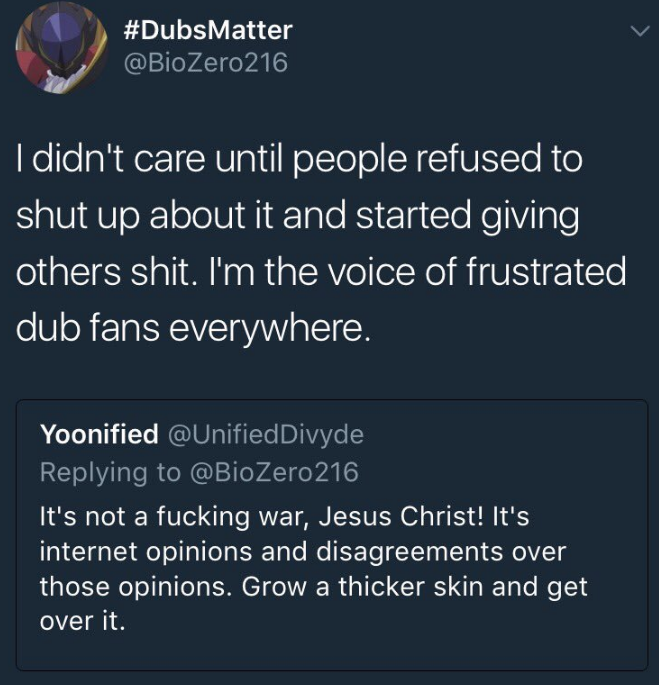The image size is (659, 685).
Task: View the #DubsMatter profile avatar
Action: click(x=62, y=48)
